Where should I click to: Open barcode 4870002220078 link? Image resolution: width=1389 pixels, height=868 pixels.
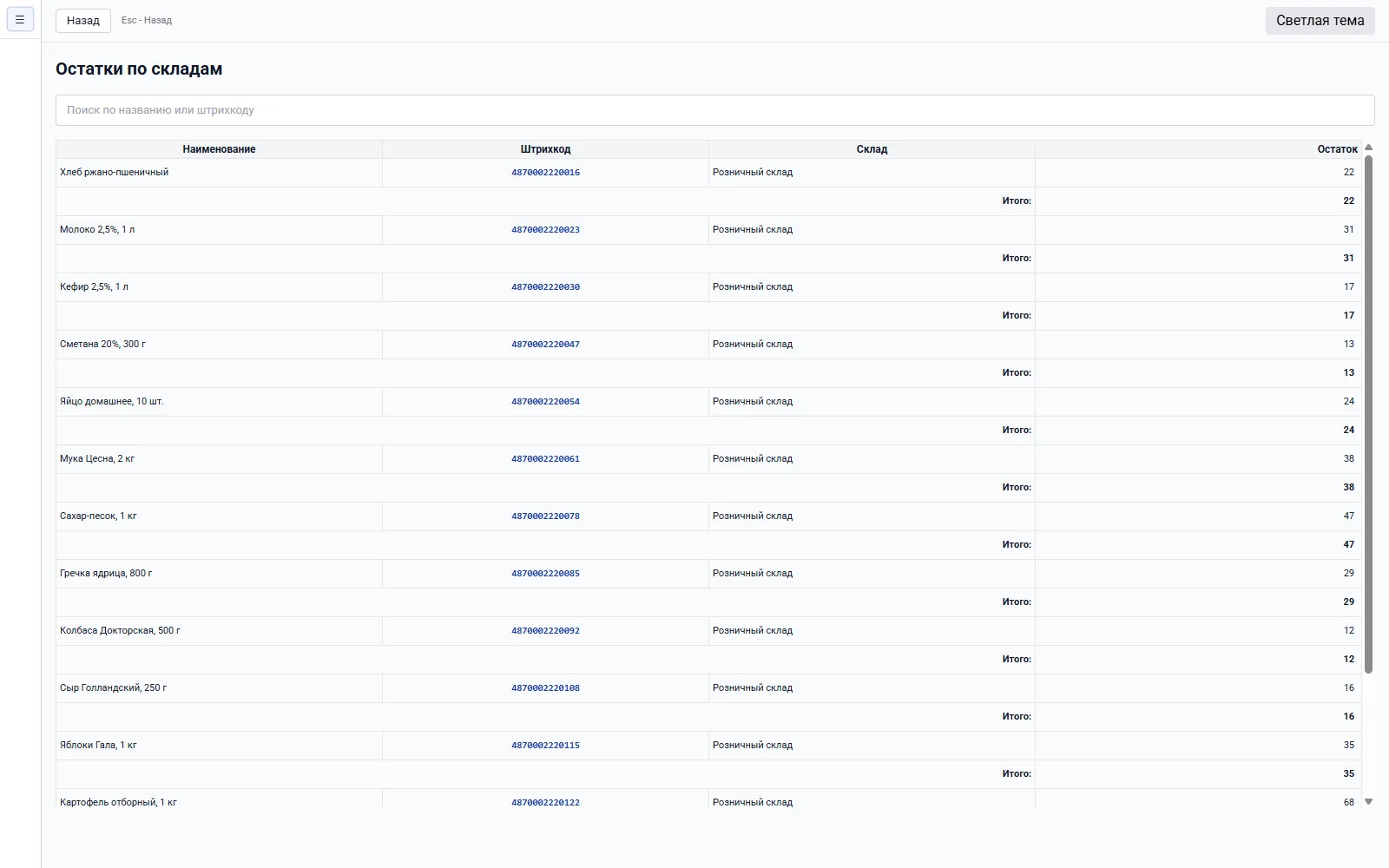coord(545,516)
